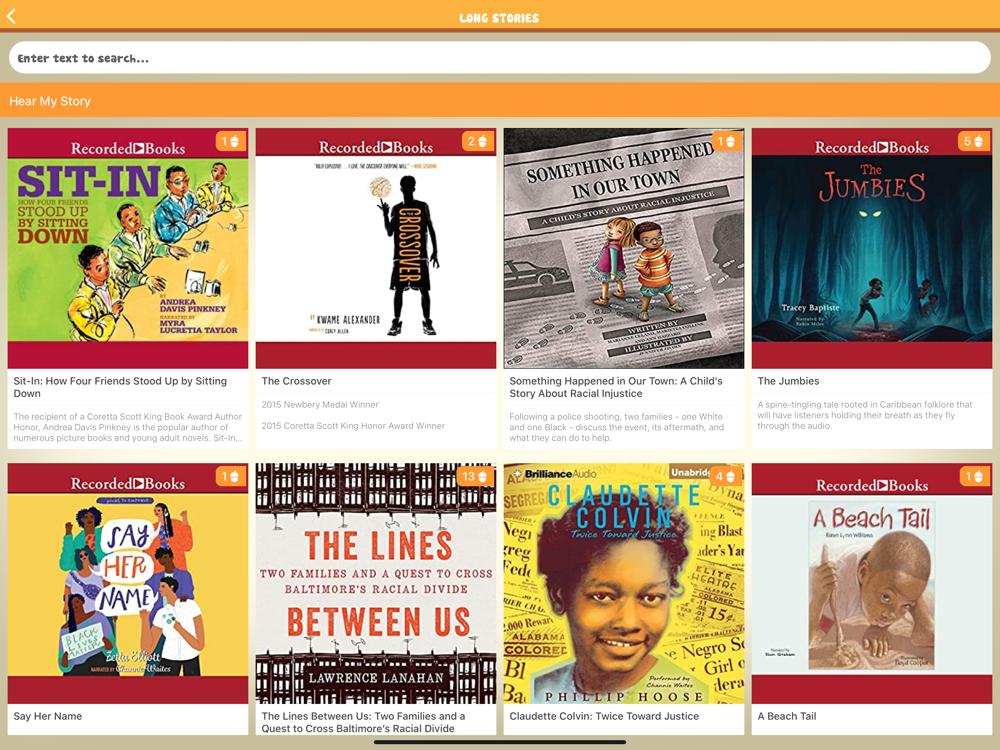Image resolution: width=1000 pixels, height=750 pixels.
Task: Go back using the arrow icon
Action: pos(11,17)
